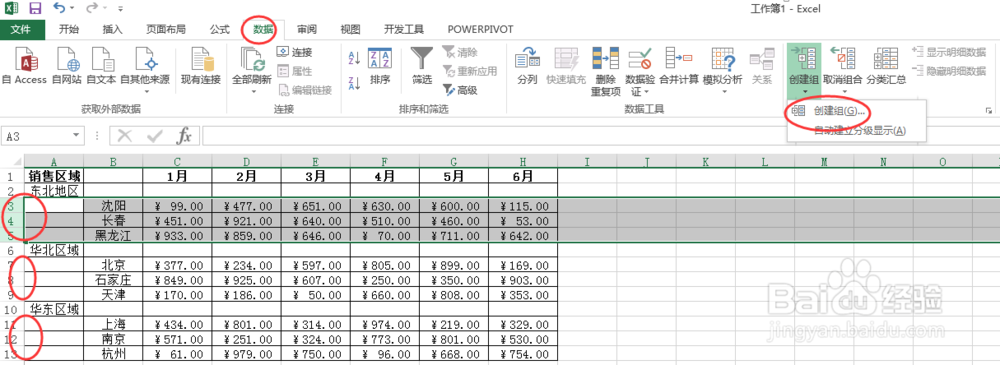Expand the Name Box dropdown arrow
This screenshot has width=1000, height=365.
click(77, 135)
